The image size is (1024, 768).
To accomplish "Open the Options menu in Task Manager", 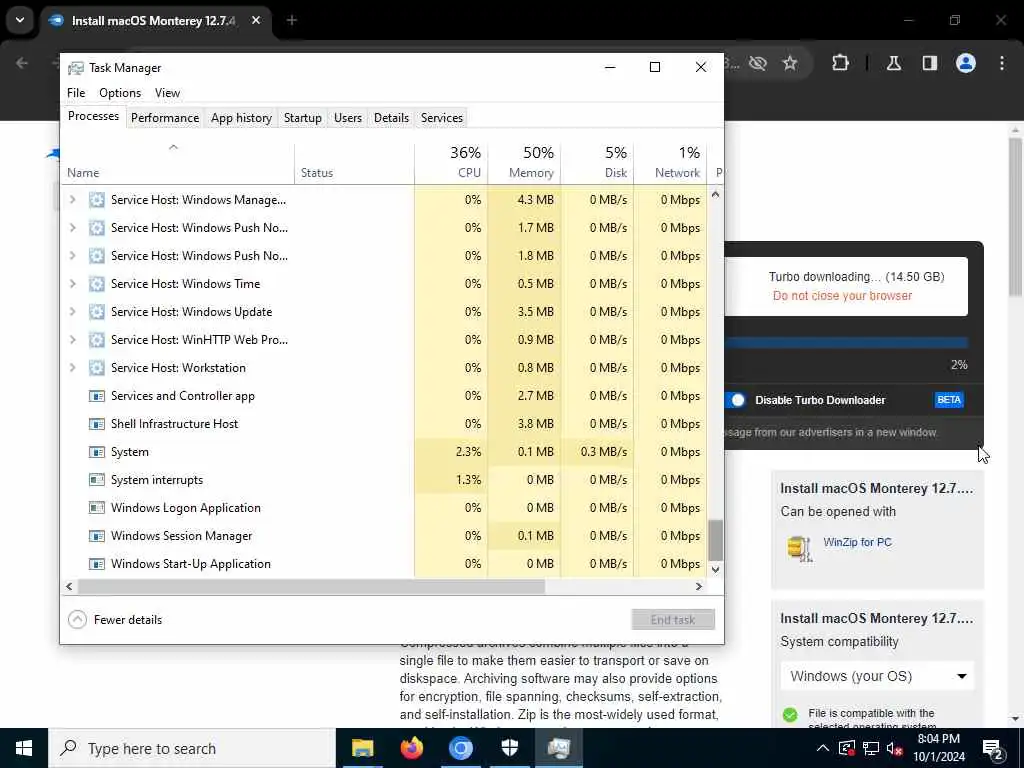I will [120, 93].
